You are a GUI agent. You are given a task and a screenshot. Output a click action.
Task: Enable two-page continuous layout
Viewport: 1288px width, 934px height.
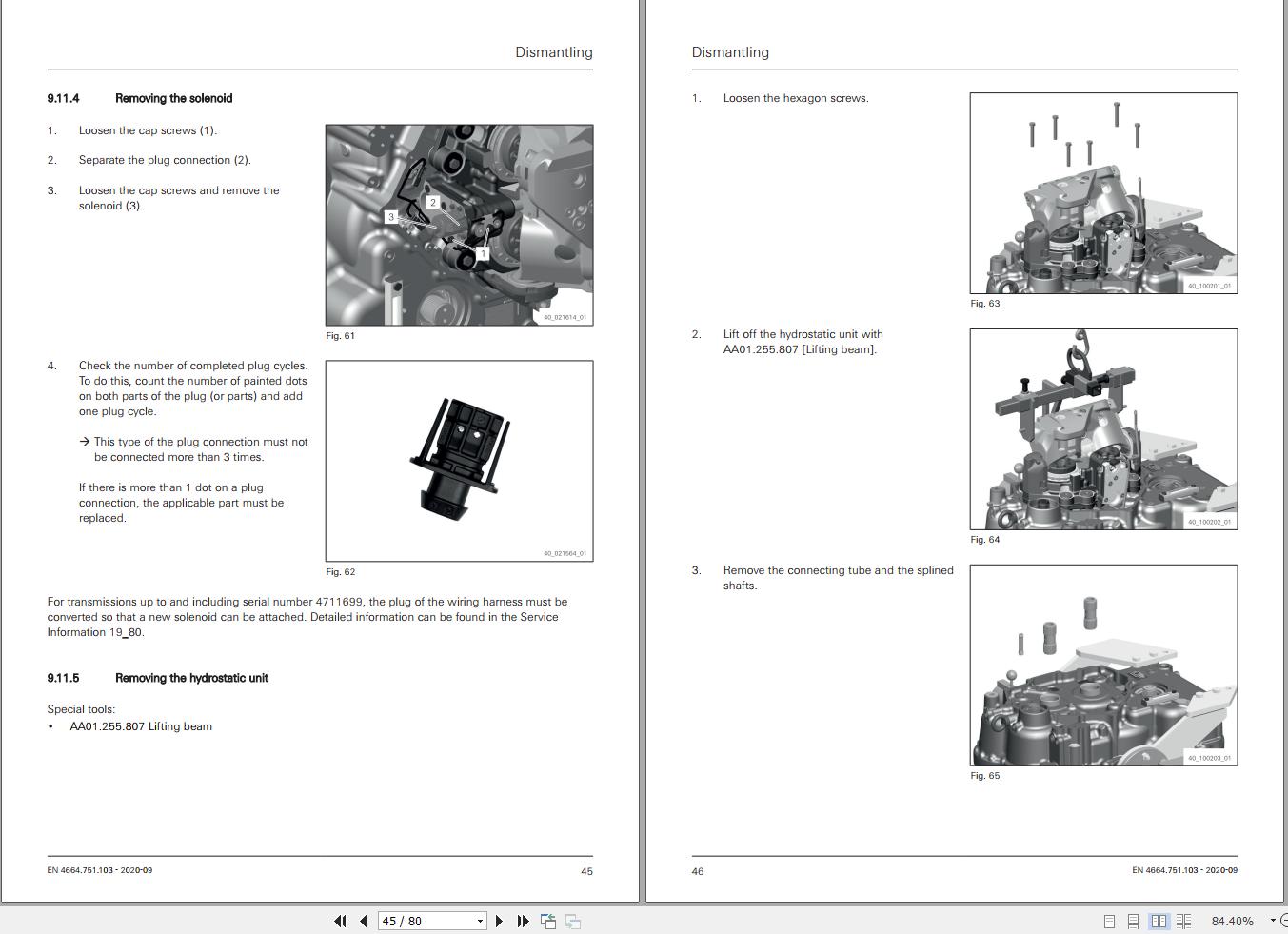pos(1183,921)
